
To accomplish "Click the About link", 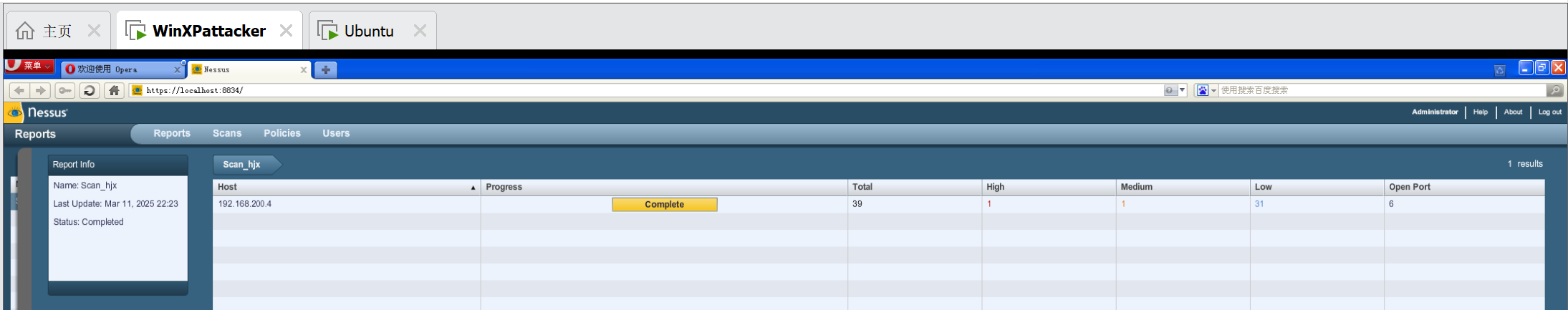I will [1513, 112].
